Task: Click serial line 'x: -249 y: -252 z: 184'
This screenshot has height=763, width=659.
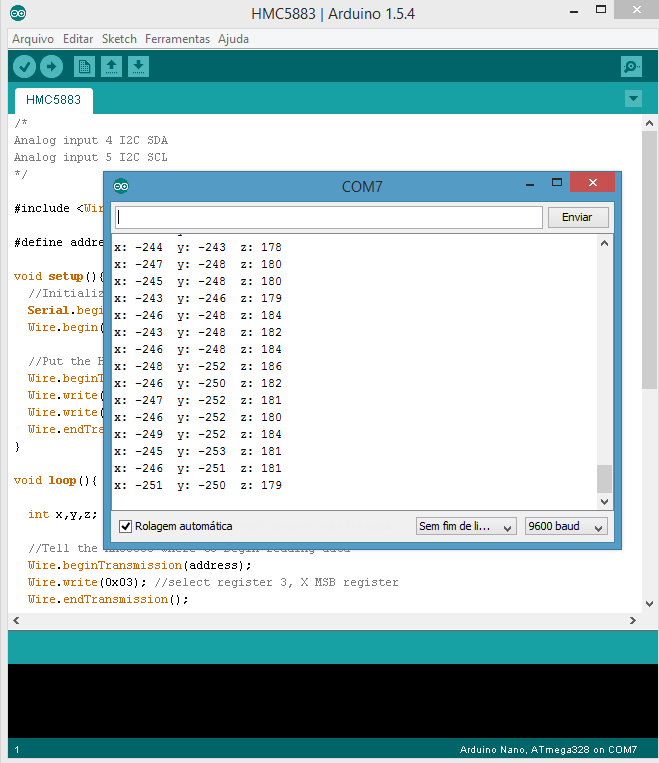Action: point(198,434)
